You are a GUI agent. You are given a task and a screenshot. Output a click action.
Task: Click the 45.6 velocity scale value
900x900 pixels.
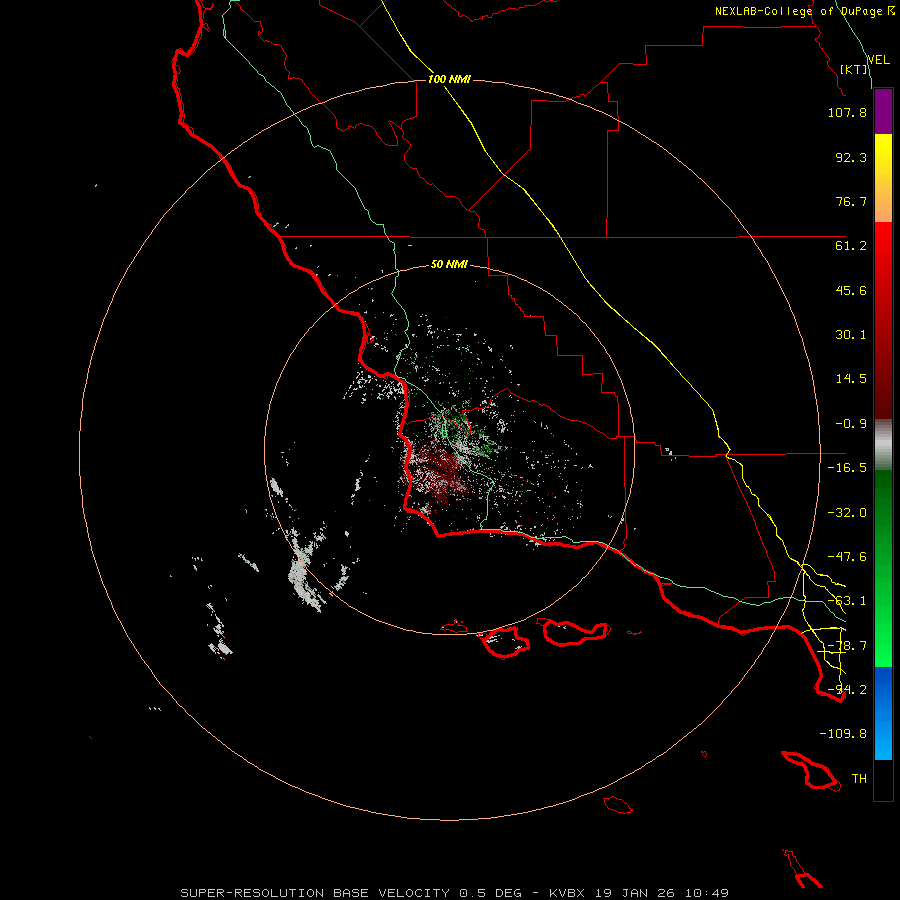click(851, 290)
